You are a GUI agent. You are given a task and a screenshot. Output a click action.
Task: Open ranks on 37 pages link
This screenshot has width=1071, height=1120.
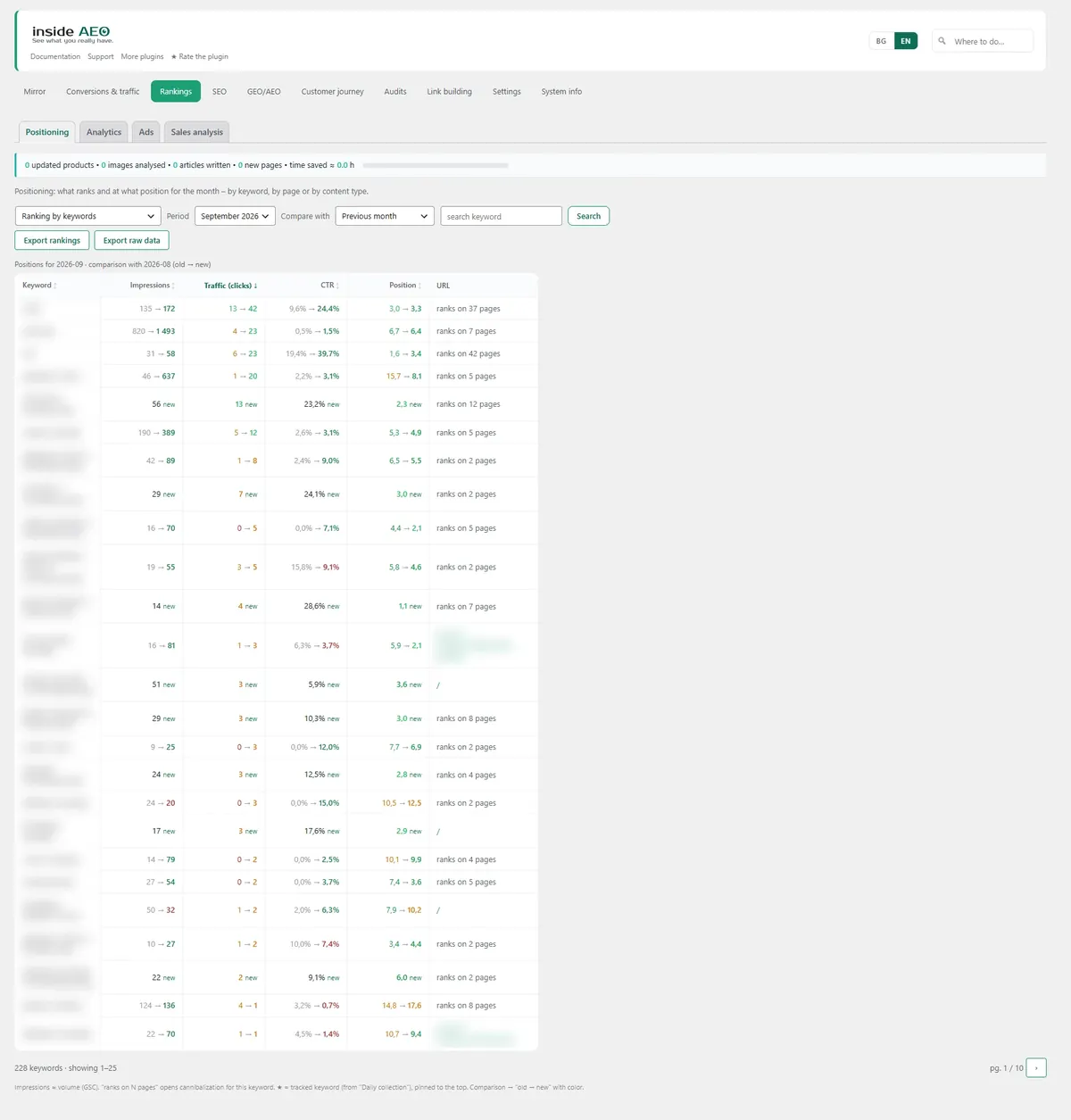(x=469, y=309)
